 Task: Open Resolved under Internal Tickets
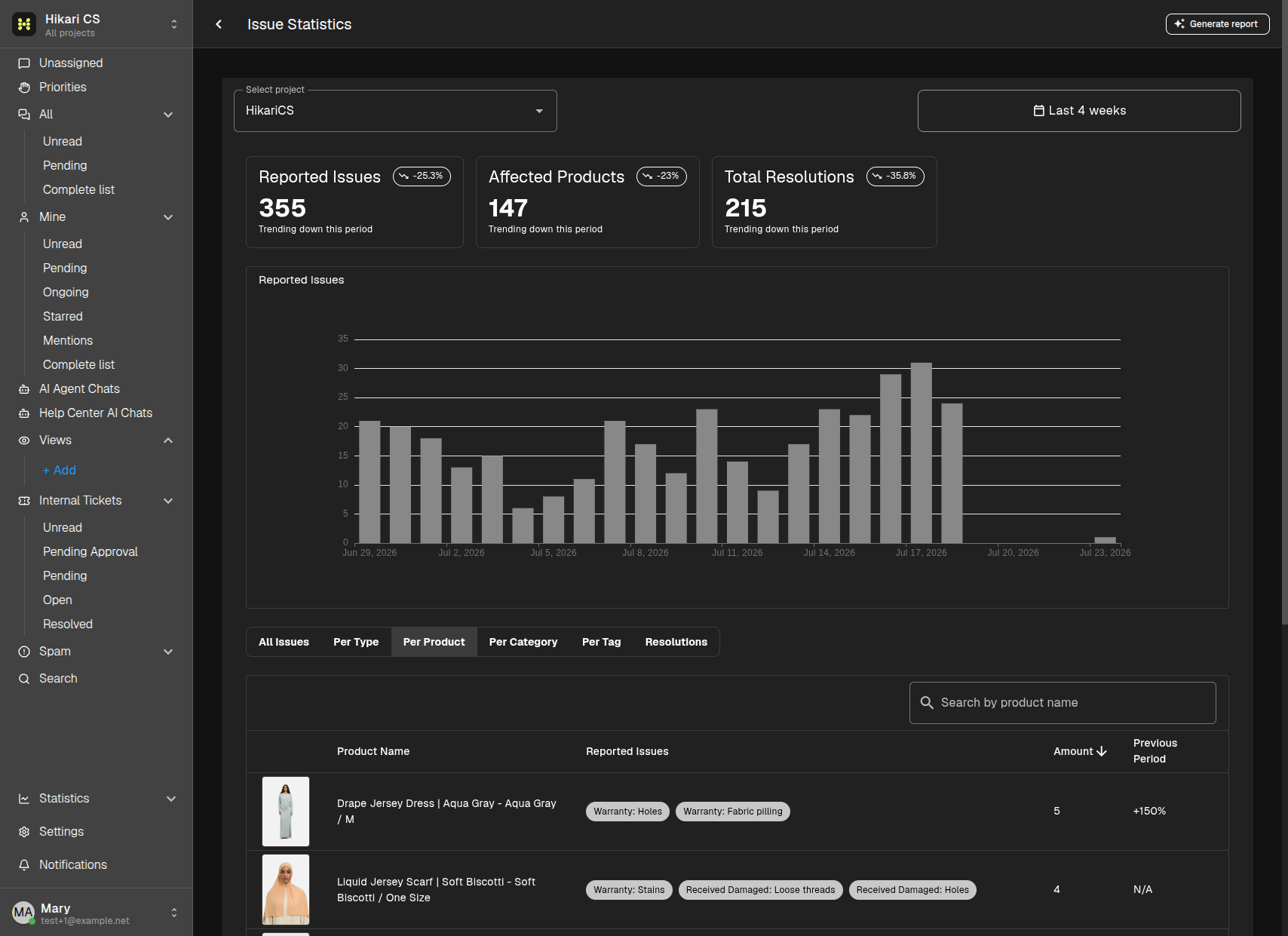tap(68, 625)
